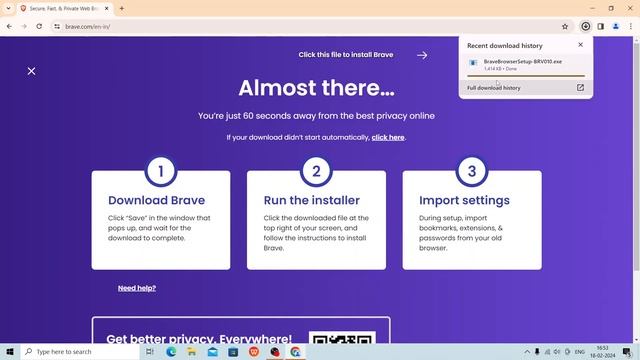Viewport: 640px width, 360px height.
Task: Toggle the downloads toolbar icon
Action: pyautogui.click(x=586, y=27)
